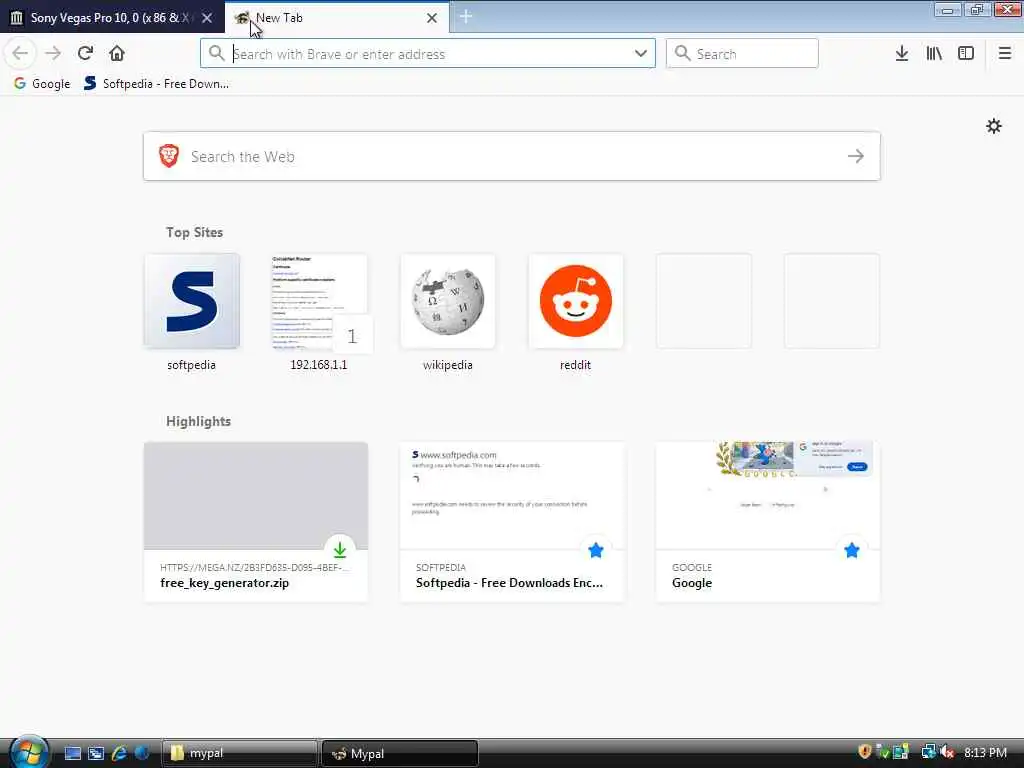The height and width of the screenshot is (768, 1024).
Task: Open the Google bookmark
Action: pos(42,84)
